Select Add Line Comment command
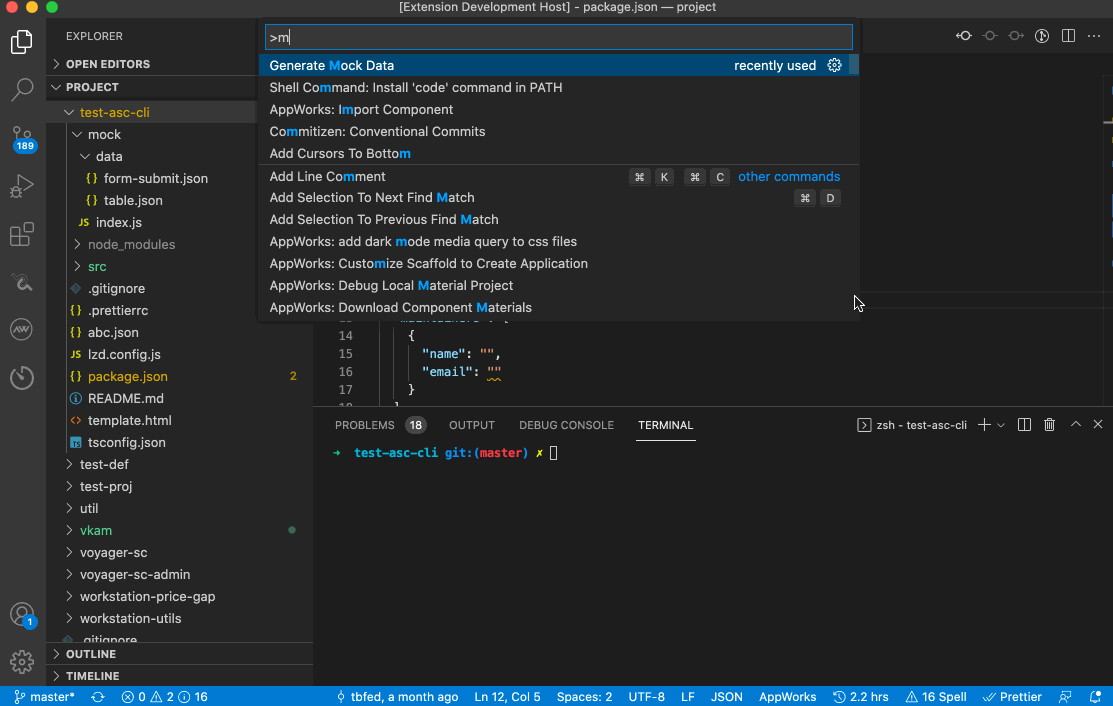 pyautogui.click(x=559, y=176)
